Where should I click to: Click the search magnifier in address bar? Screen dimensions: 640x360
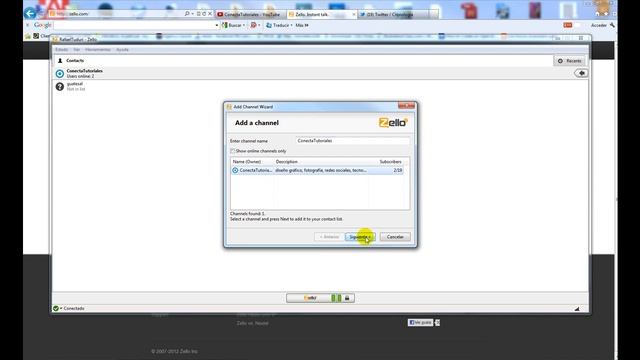(187, 14)
